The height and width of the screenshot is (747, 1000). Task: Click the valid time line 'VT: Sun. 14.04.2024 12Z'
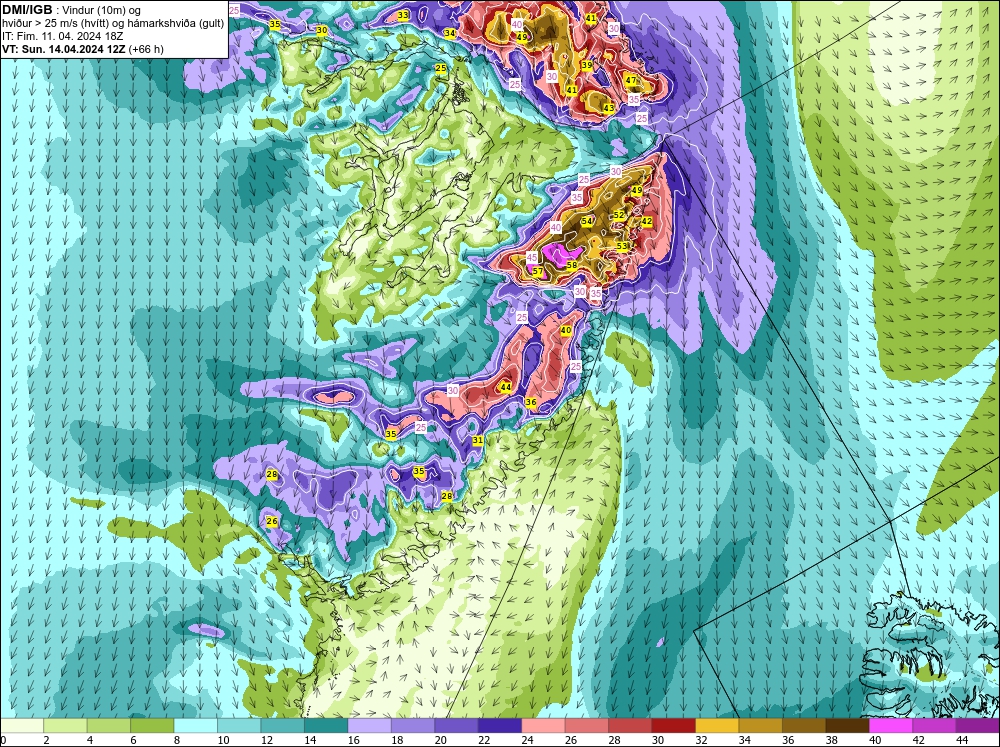(64, 49)
